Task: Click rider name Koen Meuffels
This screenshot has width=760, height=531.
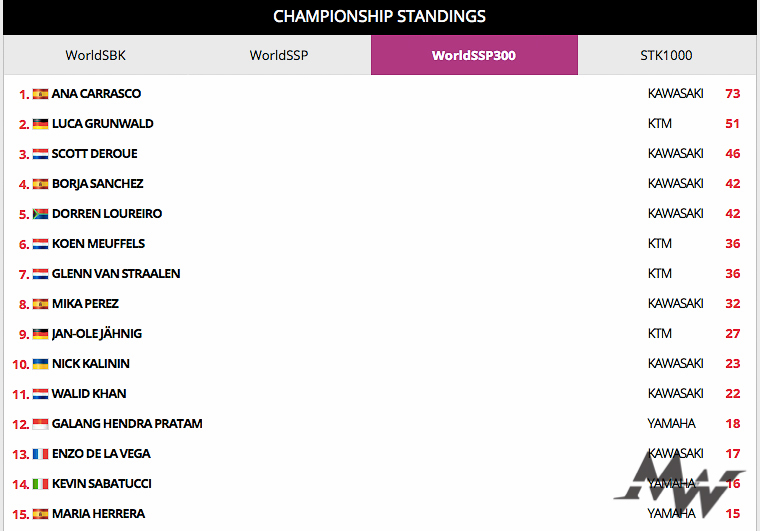Action: point(98,244)
